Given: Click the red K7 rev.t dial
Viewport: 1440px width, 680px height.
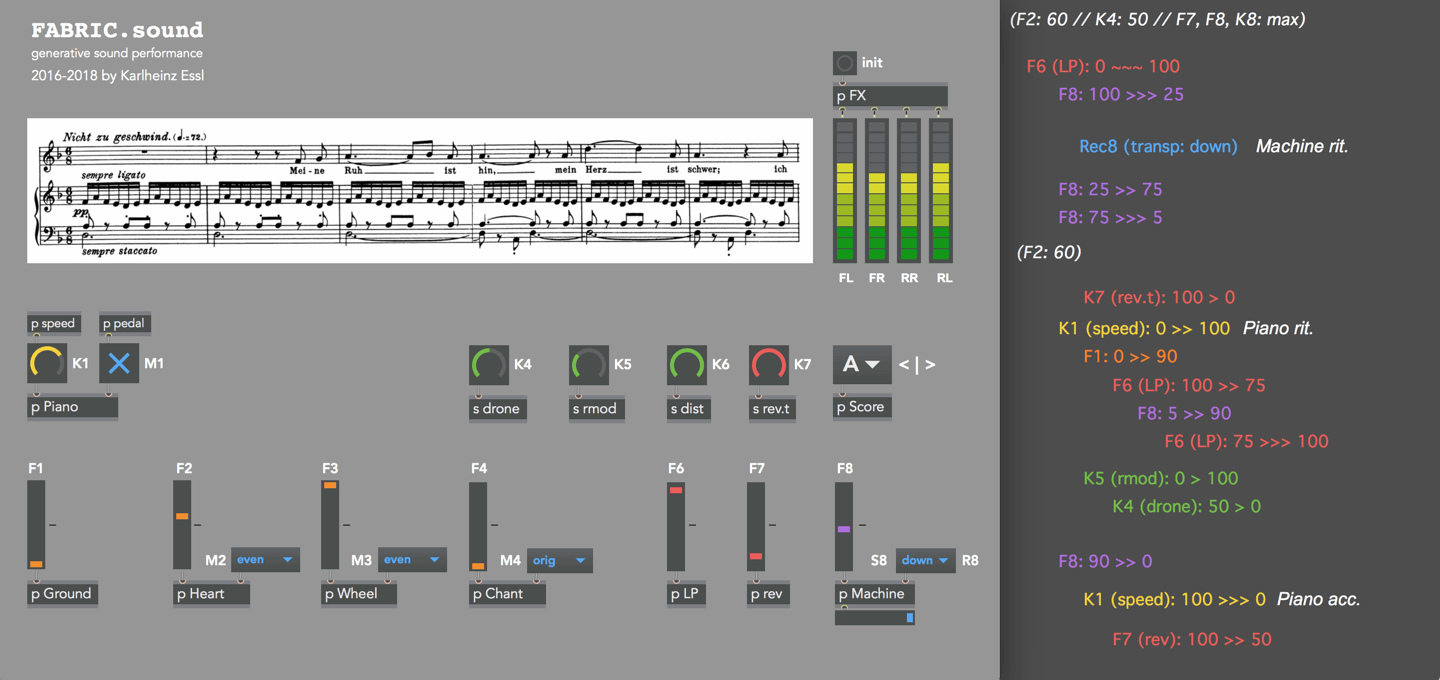Looking at the screenshot, I should 768,364.
